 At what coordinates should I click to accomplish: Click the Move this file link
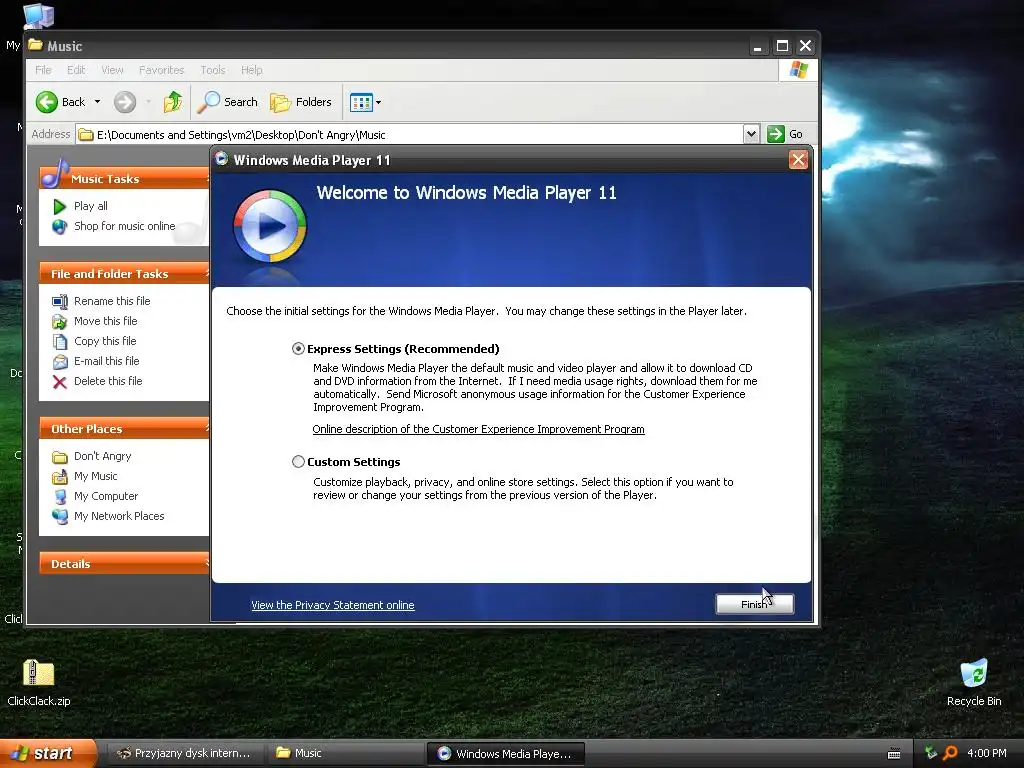106,321
